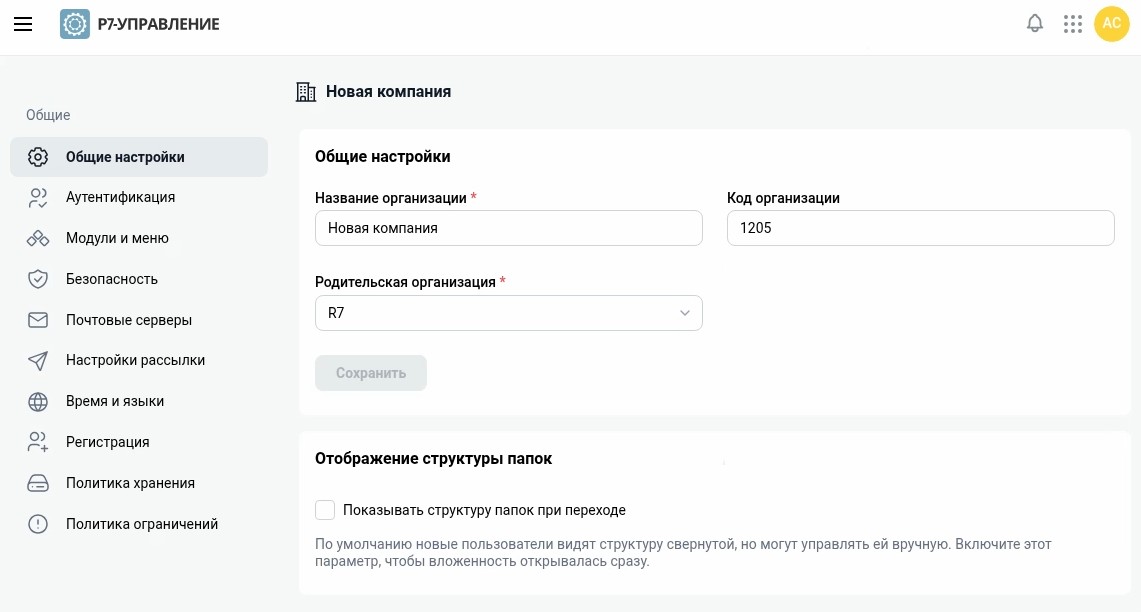This screenshot has width=1141, height=612.
Task: Switch to the Безопасность section
Action: [139, 279]
